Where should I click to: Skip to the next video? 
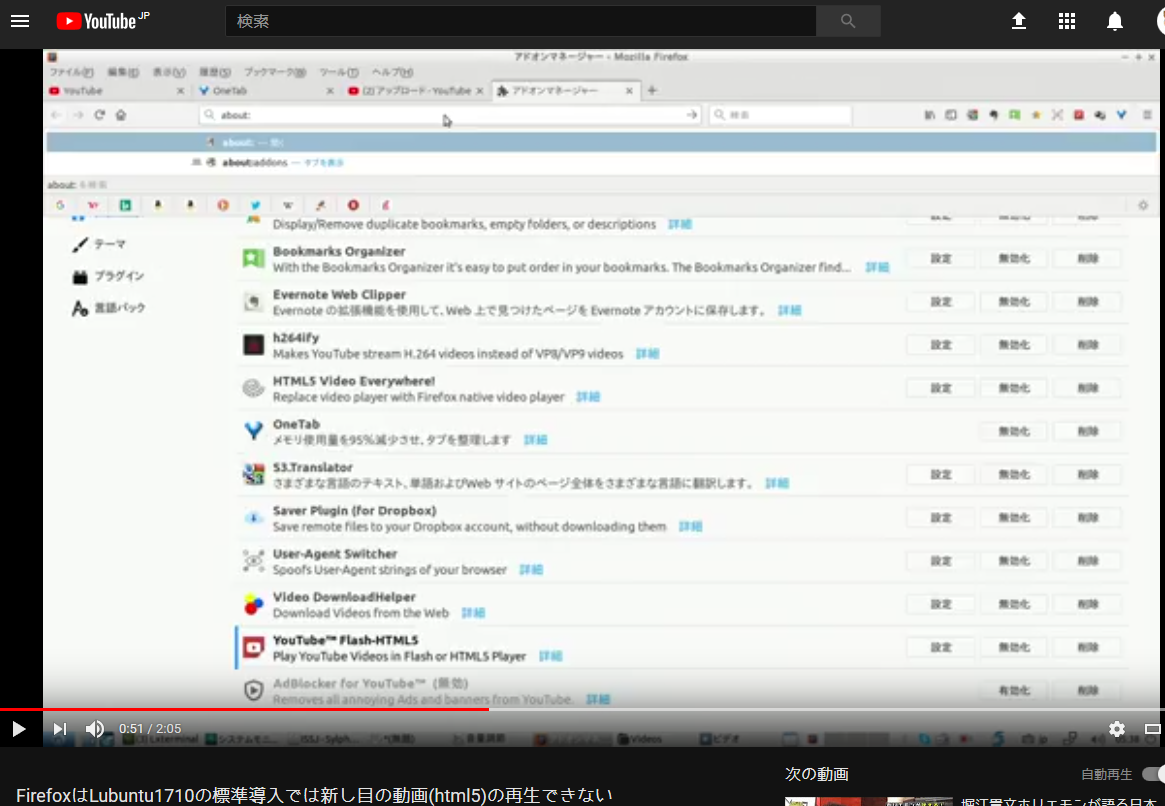click(59, 729)
